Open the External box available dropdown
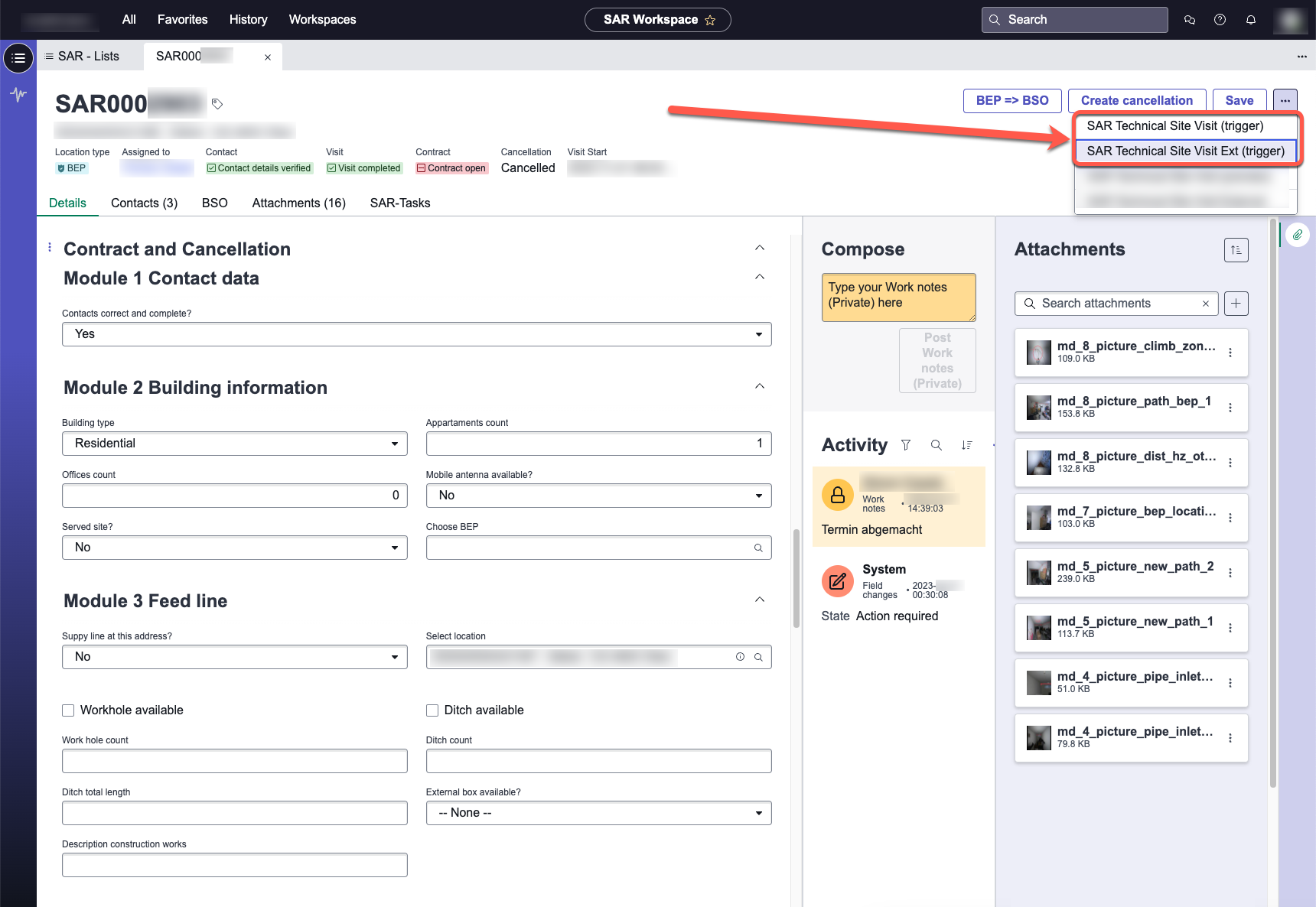Screen dimensions: 1316x907 pyautogui.click(x=598, y=813)
